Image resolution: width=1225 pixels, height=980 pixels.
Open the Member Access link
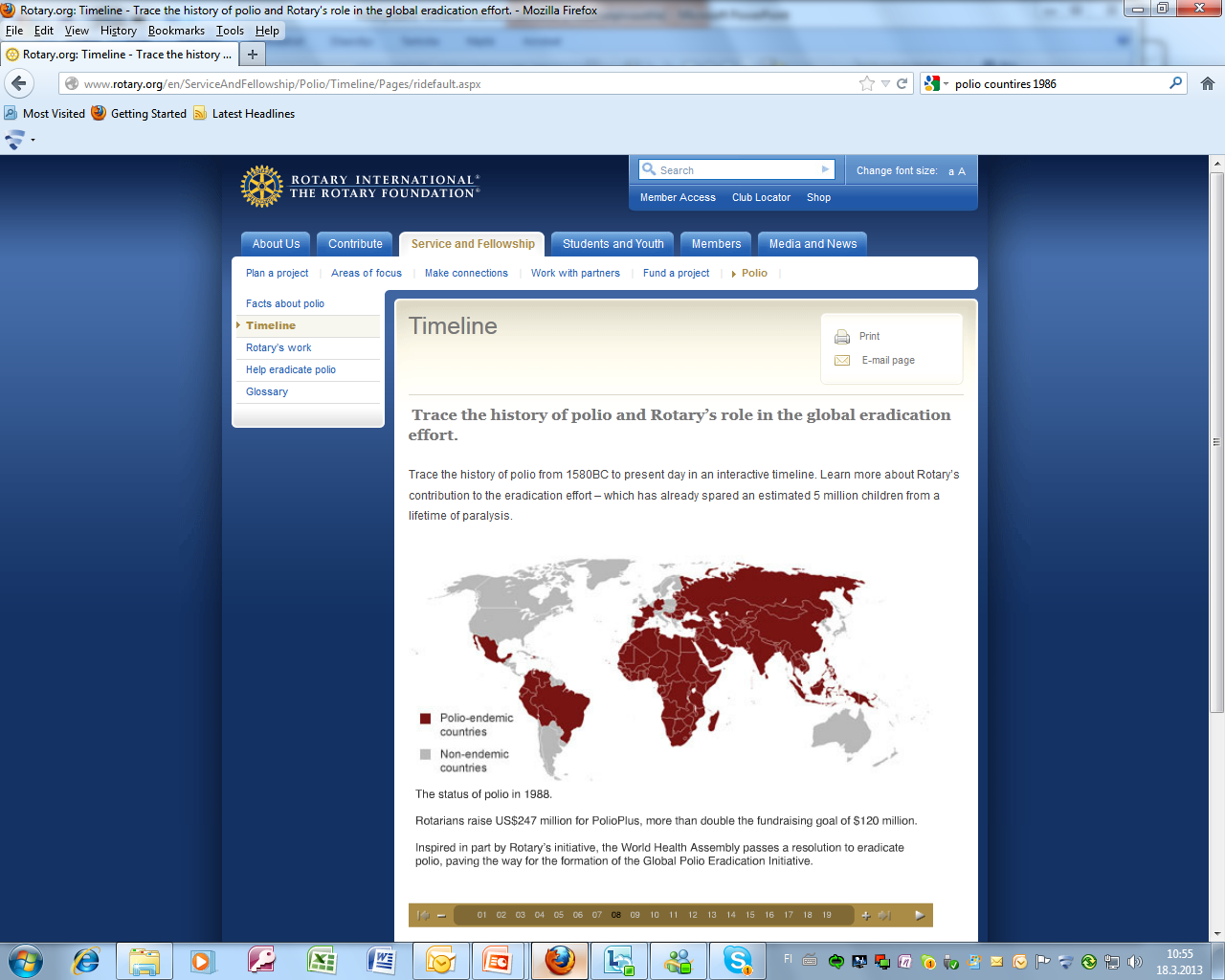(x=678, y=197)
